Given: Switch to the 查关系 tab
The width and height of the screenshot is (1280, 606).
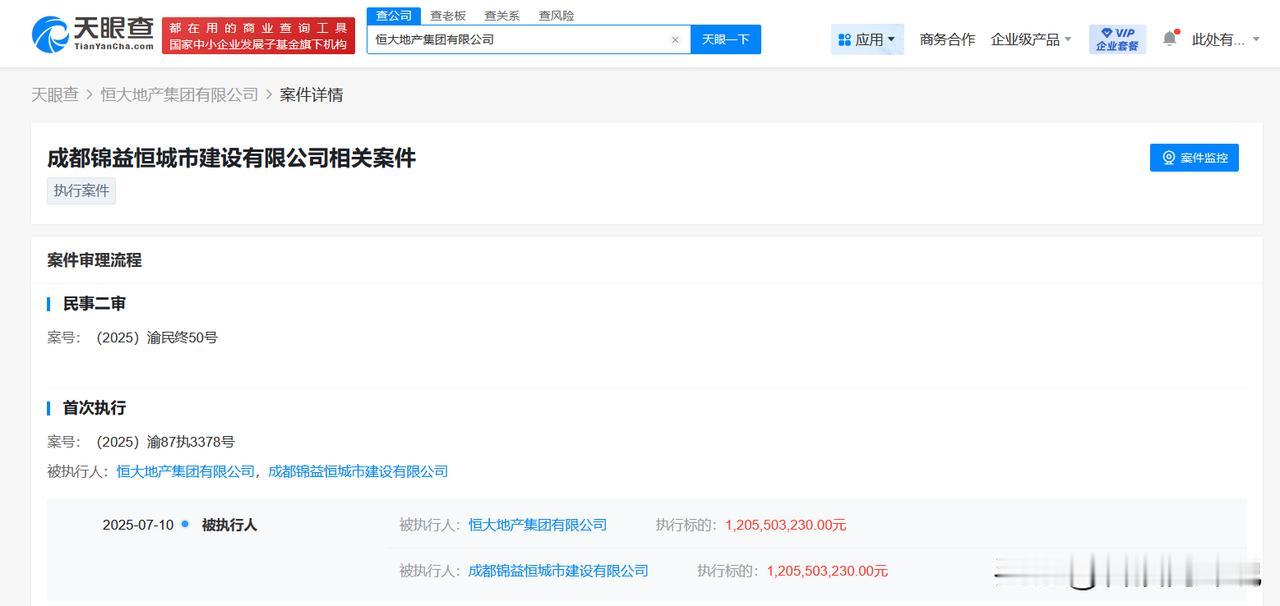Looking at the screenshot, I should (x=502, y=16).
